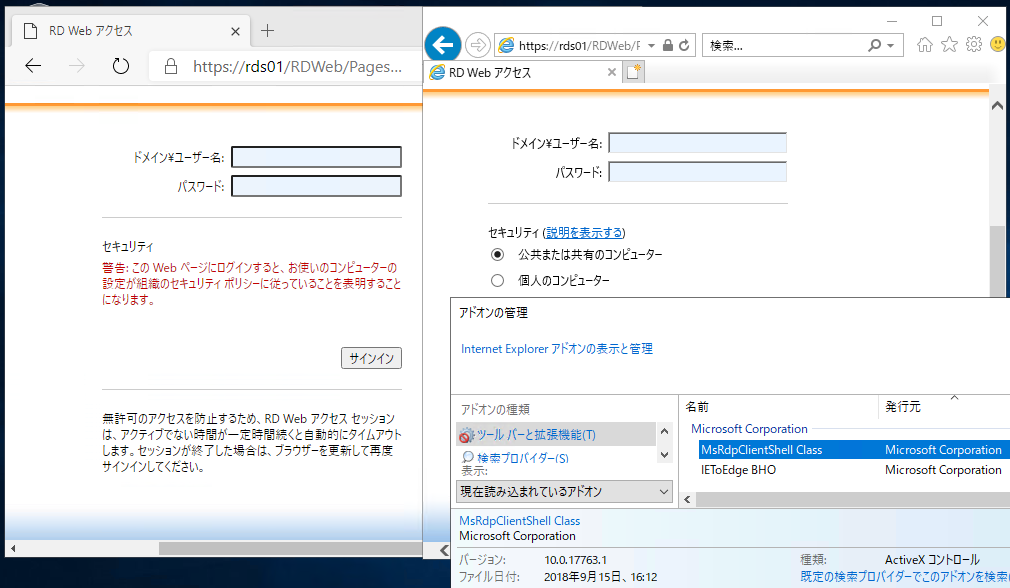
Task: Click the 10.0.17763.1 version value
Action: pyautogui.click(x=575, y=560)
